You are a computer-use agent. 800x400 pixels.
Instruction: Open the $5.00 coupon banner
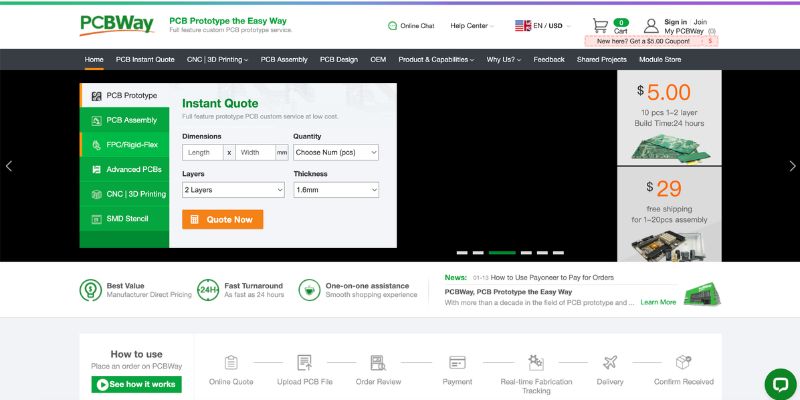pos(651,41)
